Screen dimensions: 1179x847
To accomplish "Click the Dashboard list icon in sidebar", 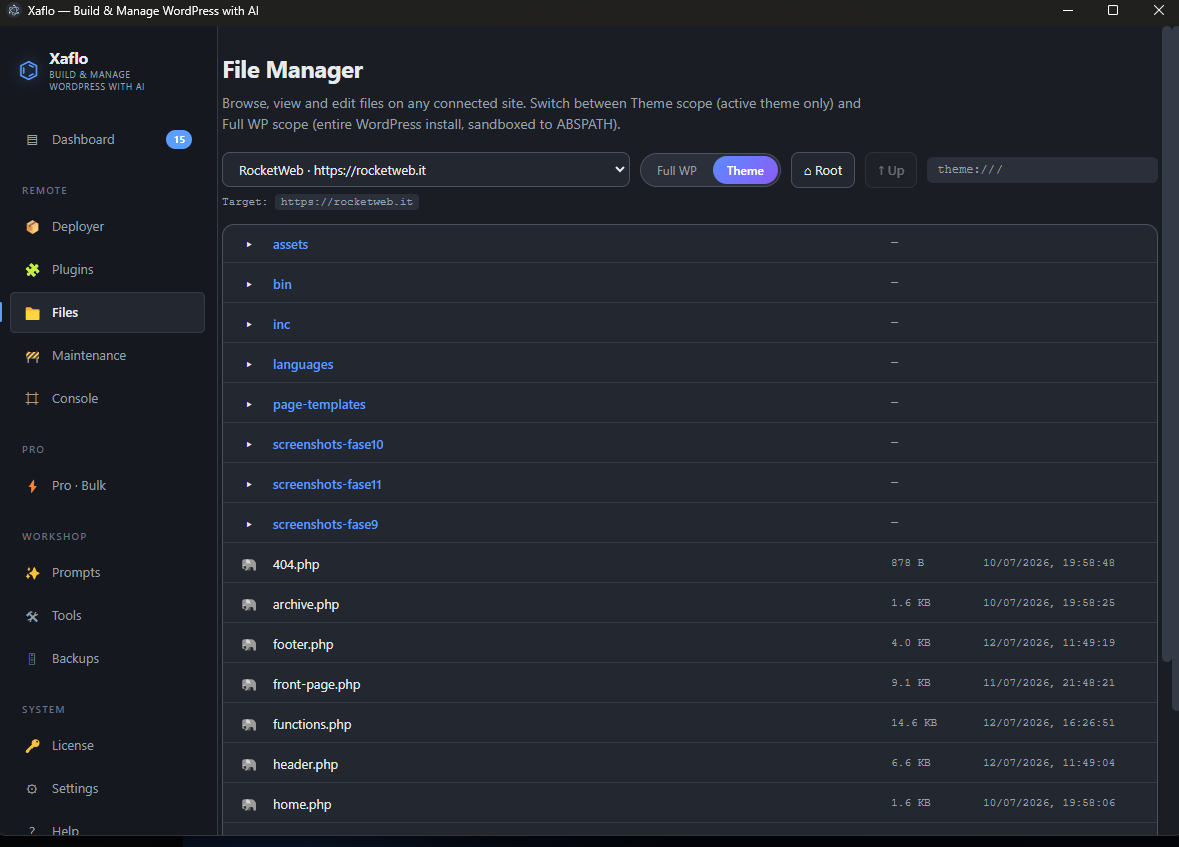I will pos(32,140).
